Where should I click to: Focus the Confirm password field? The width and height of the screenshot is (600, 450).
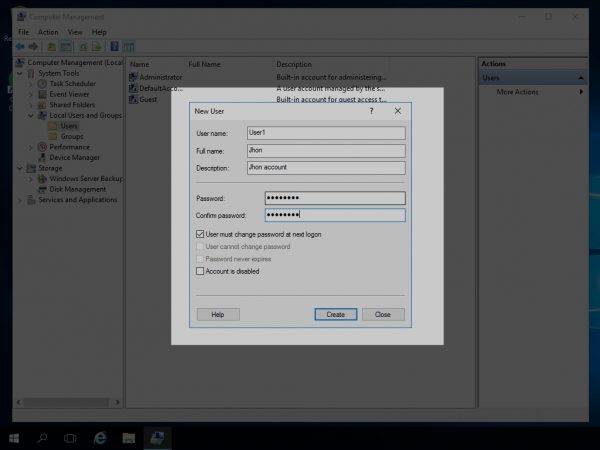point(334,215)
